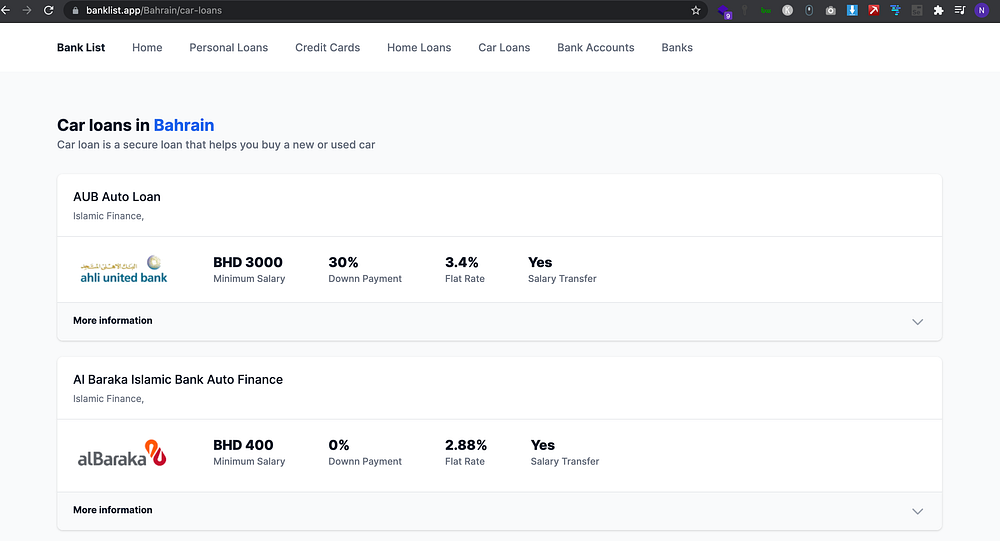Screen dimensions: 1000x541
Task: Bookmark this page with star icon
Action: [x=696, y=10]
